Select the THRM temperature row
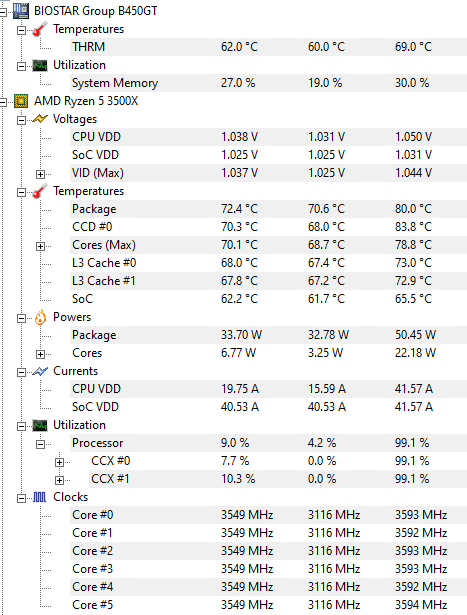Screen dimensions: 467x615 (268, 47)
